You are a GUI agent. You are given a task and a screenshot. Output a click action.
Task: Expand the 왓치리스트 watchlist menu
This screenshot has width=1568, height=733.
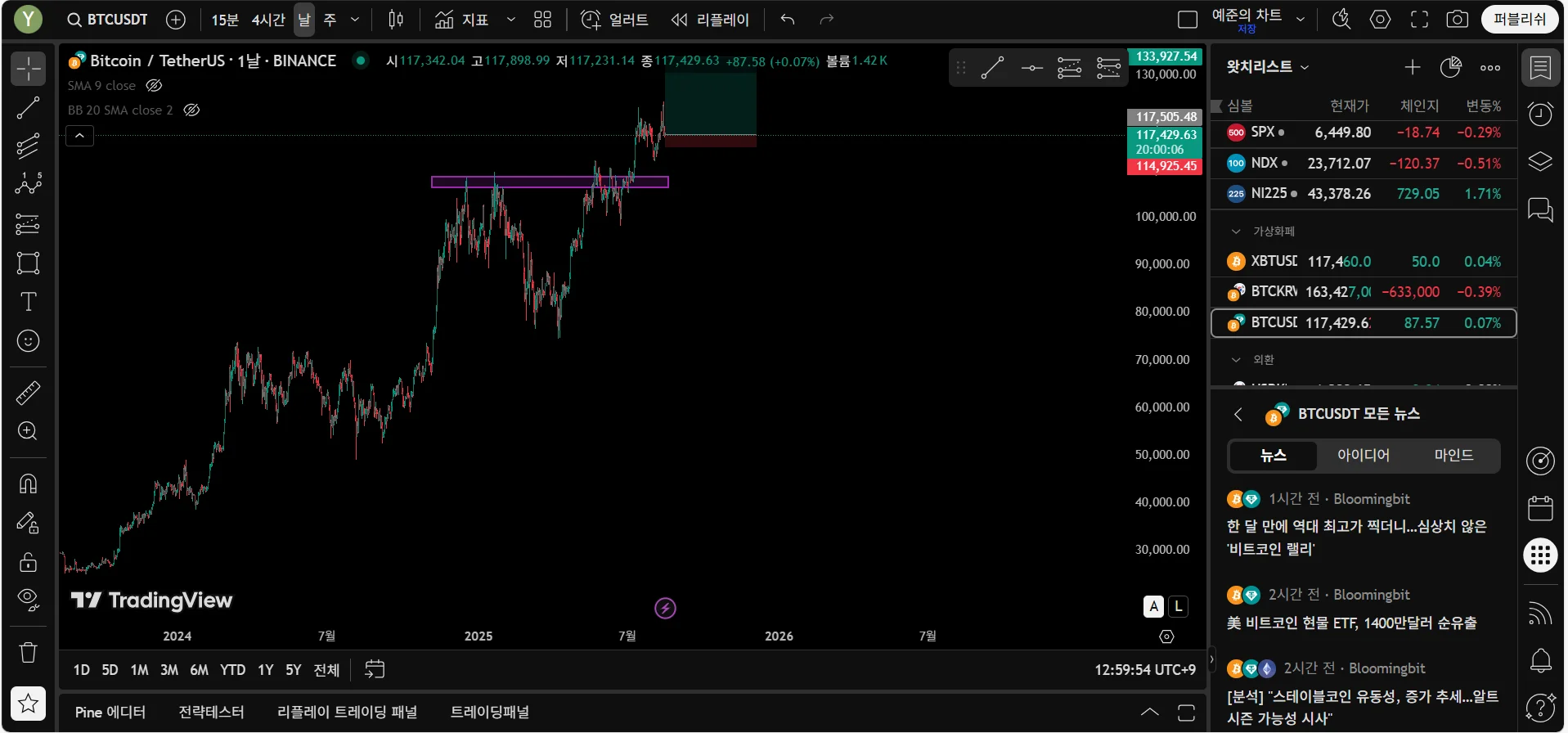1267,67
